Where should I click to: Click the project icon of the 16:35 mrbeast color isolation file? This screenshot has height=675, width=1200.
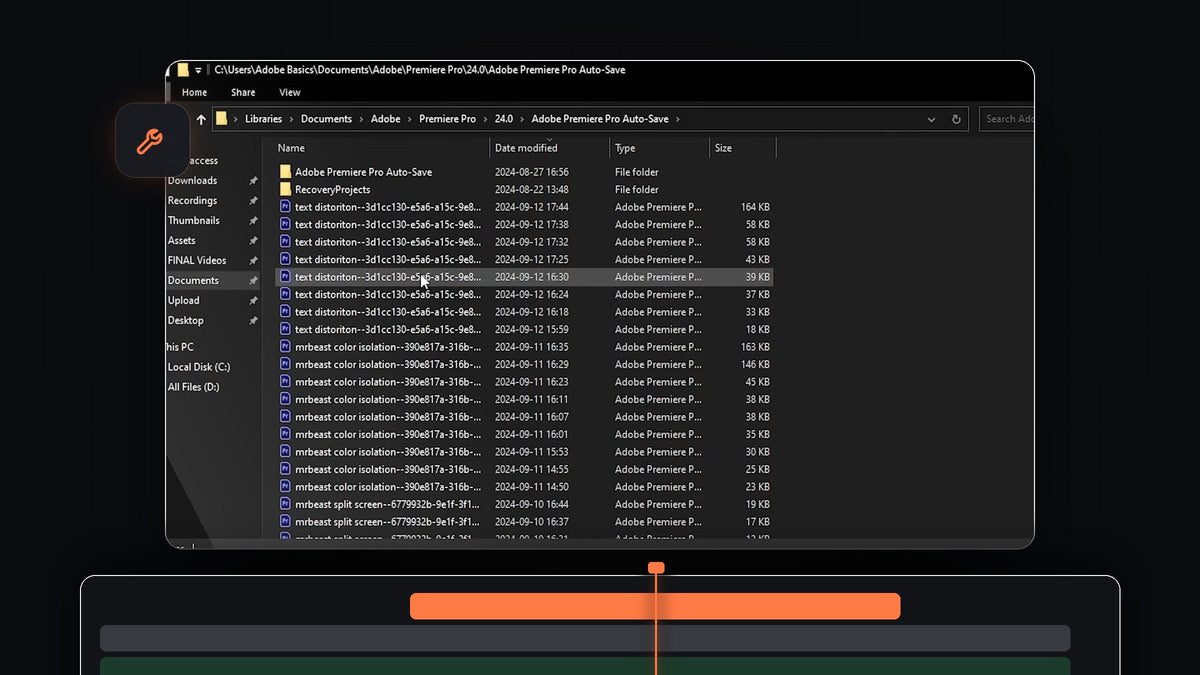click(285, 347)
